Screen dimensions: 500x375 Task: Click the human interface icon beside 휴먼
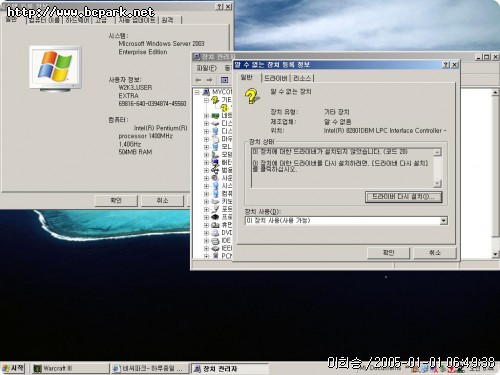[215, 225]
